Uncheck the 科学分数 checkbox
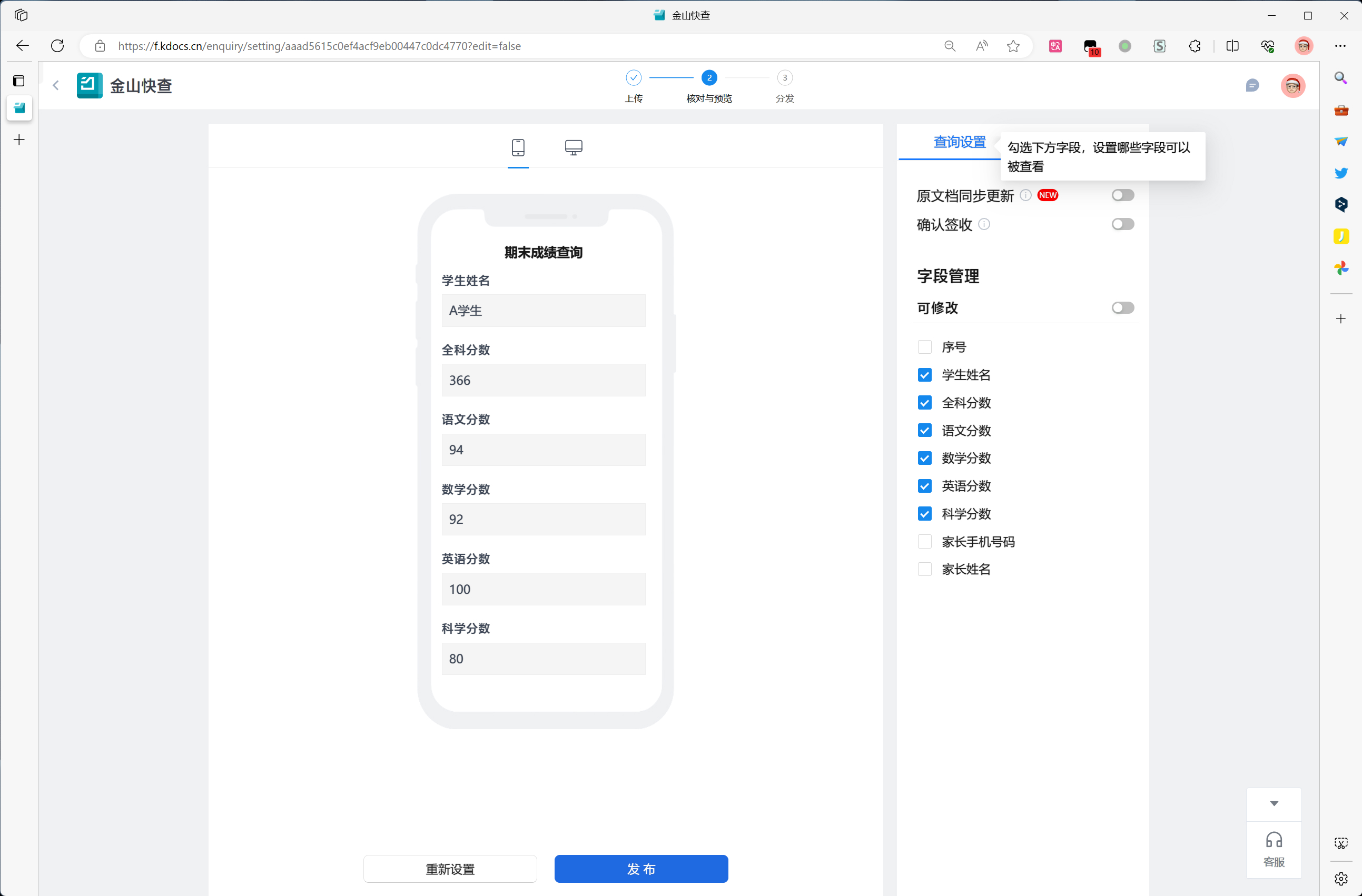 tap(924, 514)
